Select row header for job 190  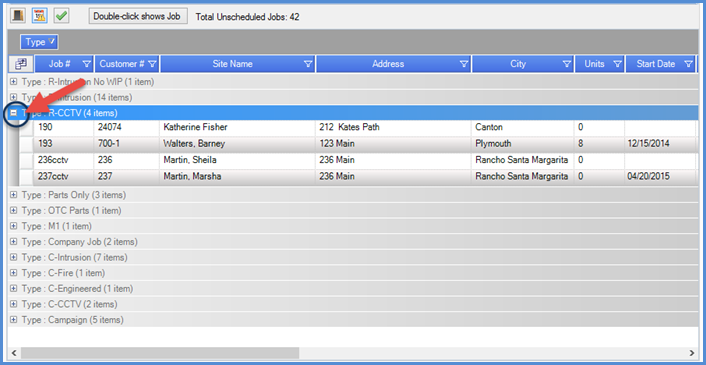27,128
